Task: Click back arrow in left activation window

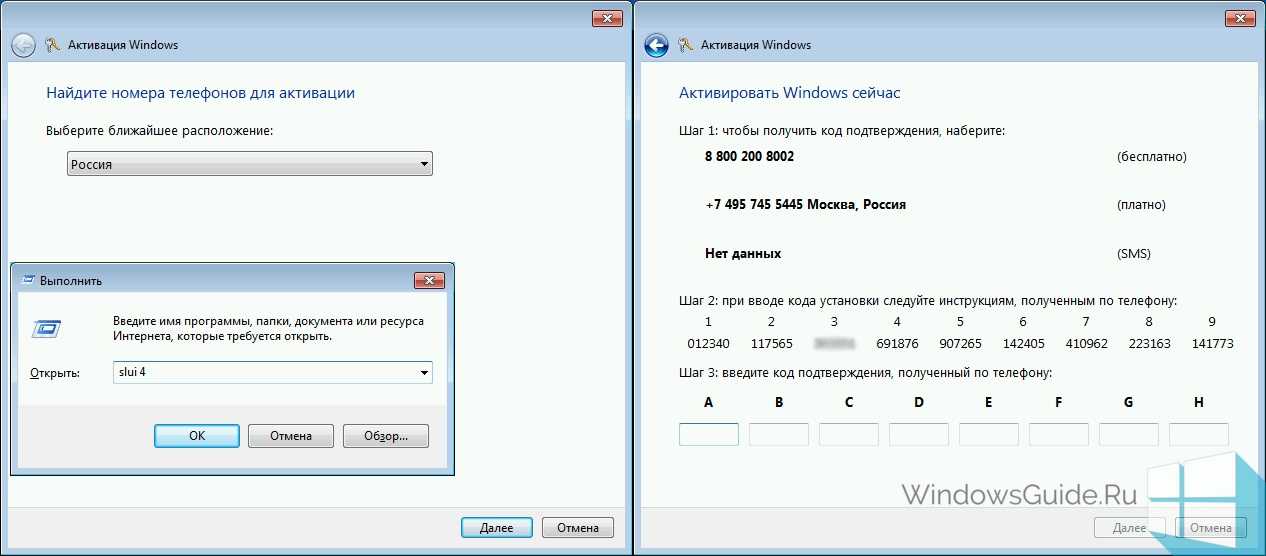Action: point(23,45)
